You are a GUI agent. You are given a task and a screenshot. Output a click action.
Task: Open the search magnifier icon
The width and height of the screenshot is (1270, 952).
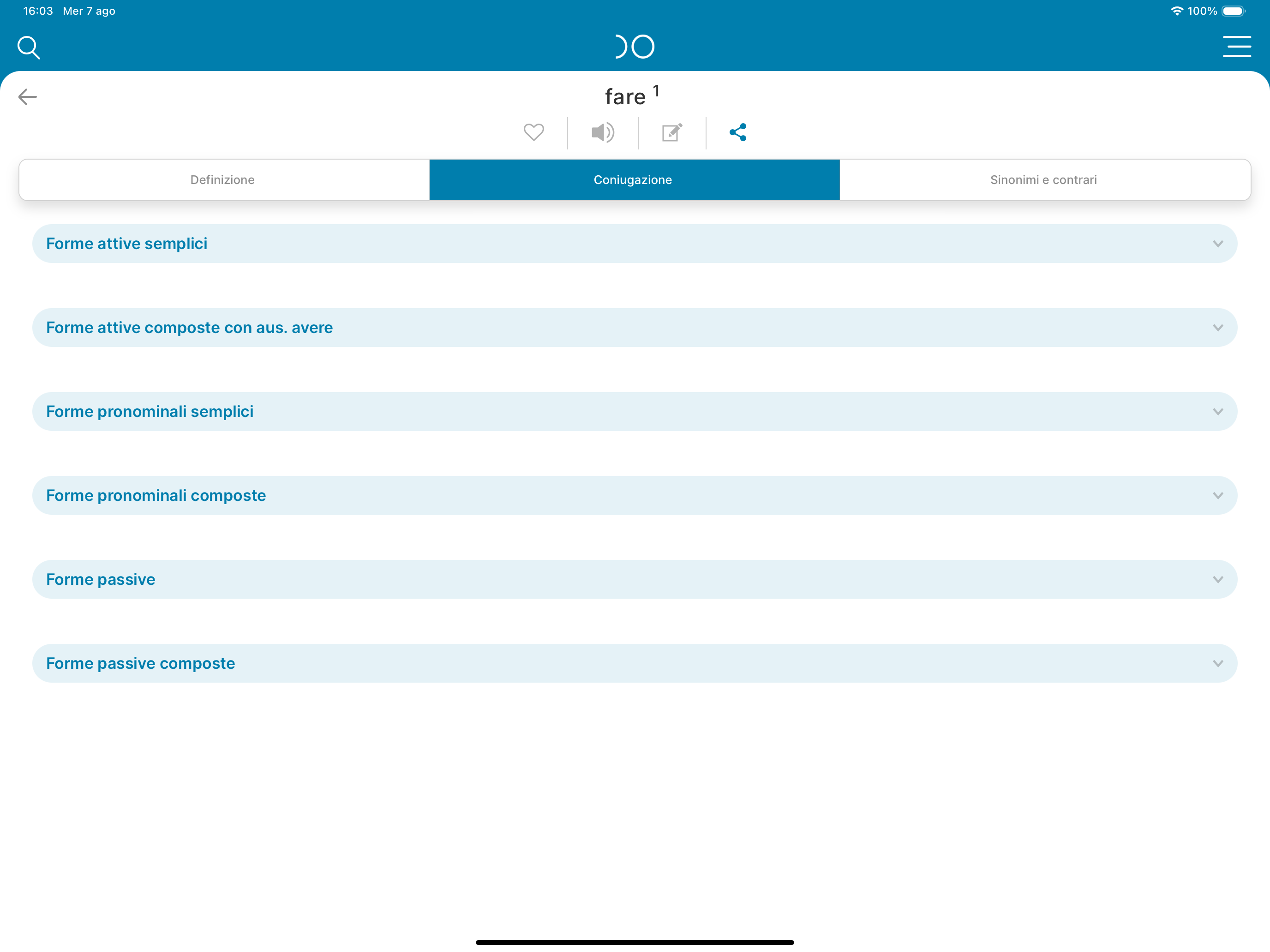coord(29,48)
